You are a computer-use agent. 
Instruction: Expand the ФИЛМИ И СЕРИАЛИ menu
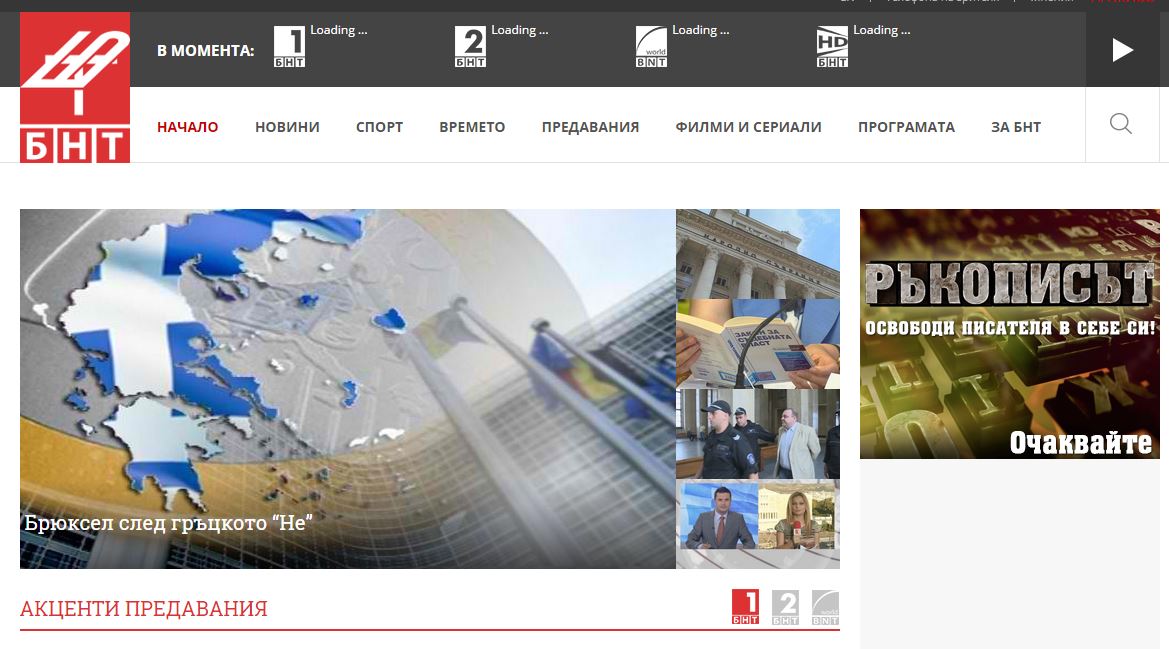point(748,127)
